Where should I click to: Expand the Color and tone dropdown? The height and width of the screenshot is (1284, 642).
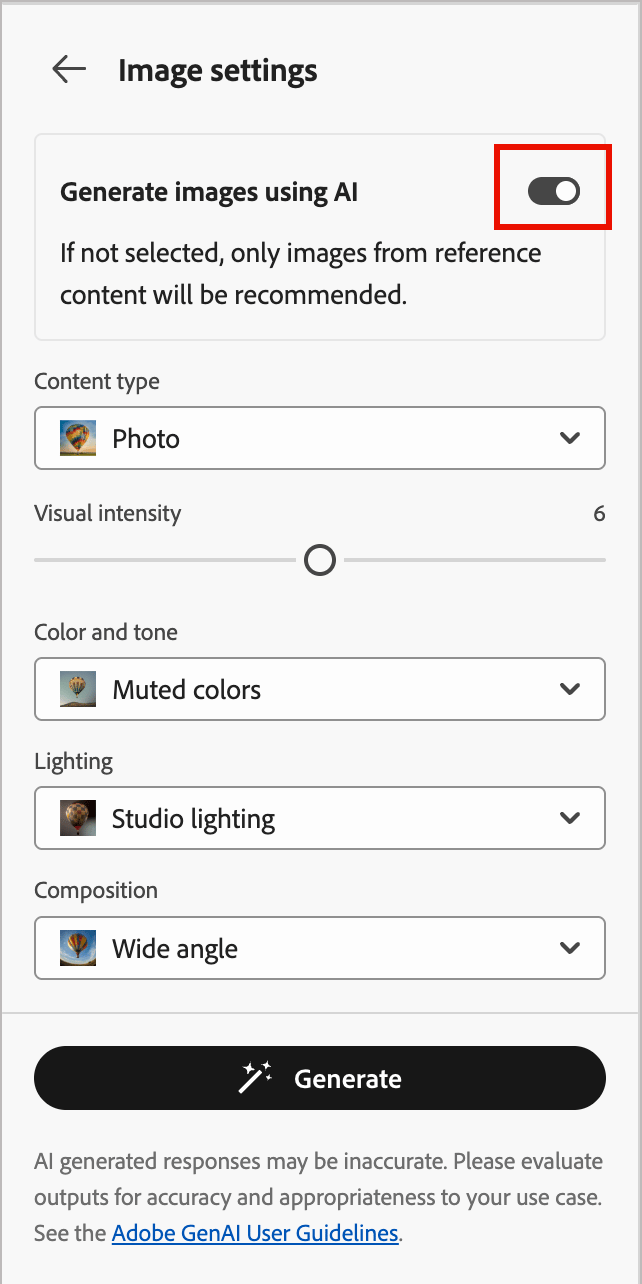(x=320, y=688)
